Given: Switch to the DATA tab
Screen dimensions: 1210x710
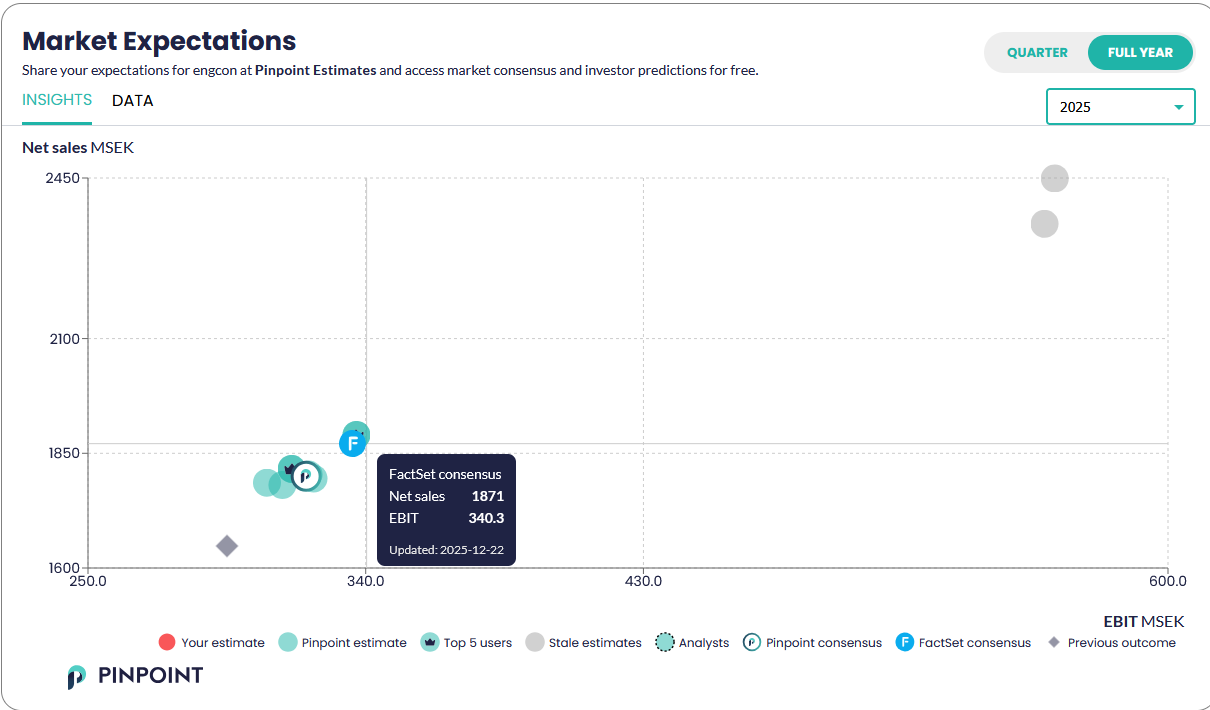Looking at the screenshot, I should point(133,101).
